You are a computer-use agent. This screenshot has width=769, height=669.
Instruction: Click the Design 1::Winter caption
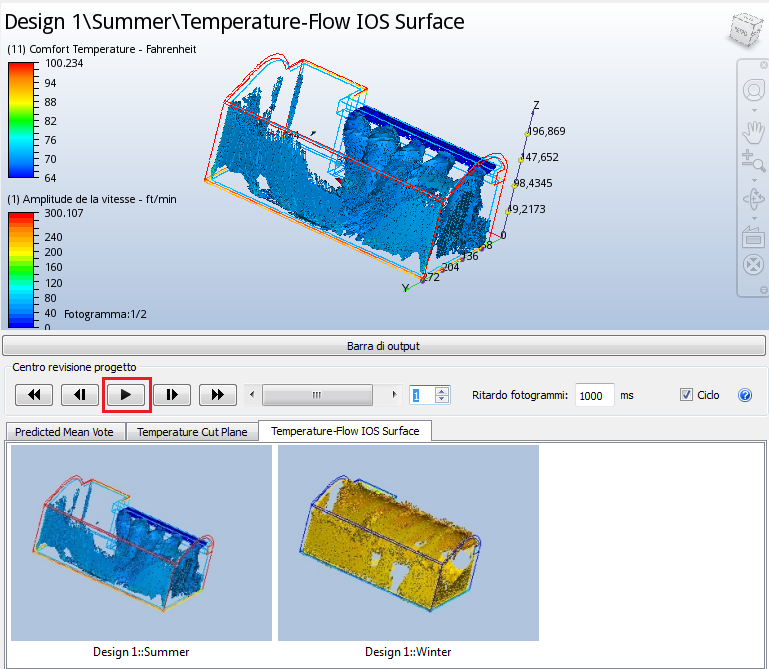click(x=408, y=652)
